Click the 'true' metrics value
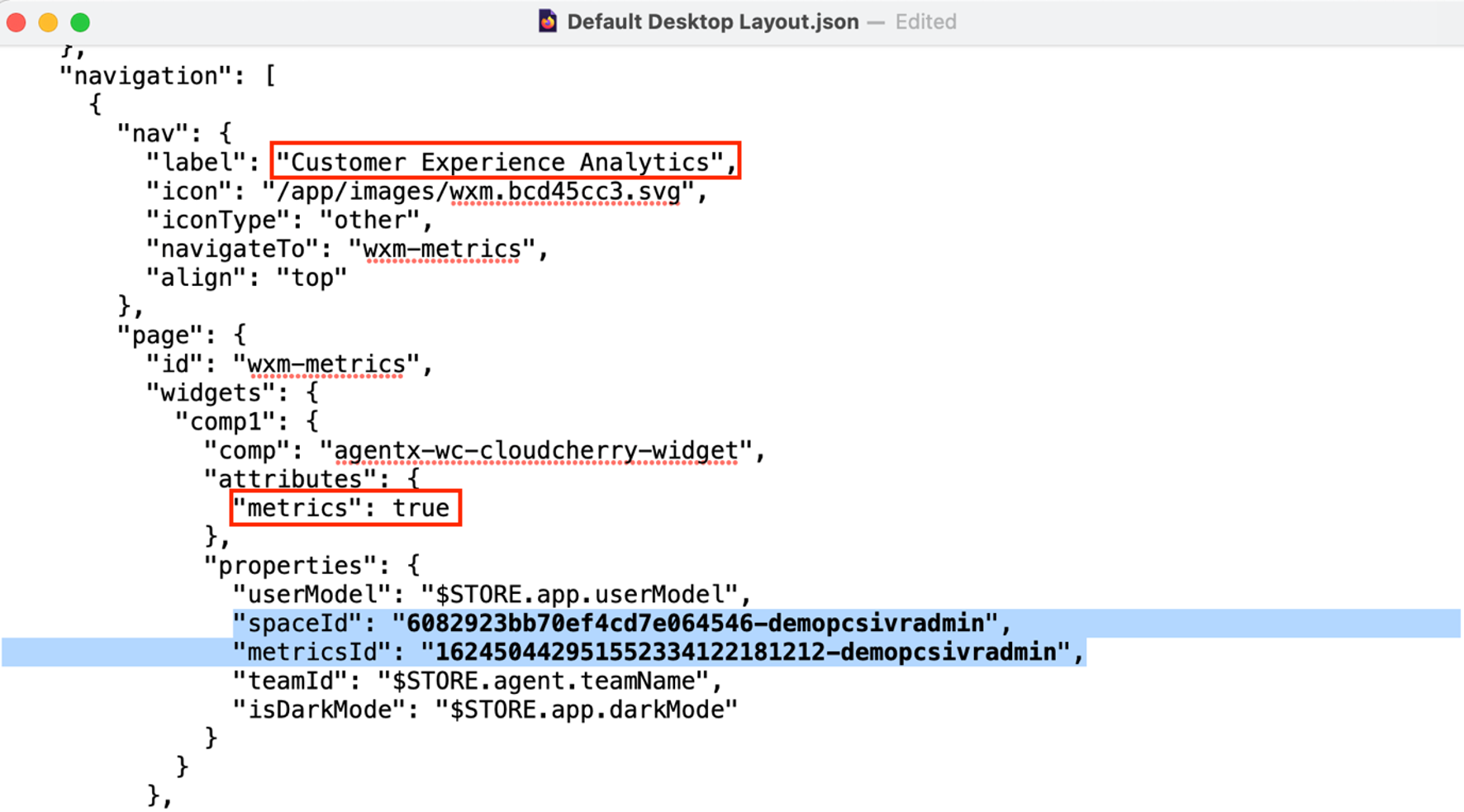Image resolution: width=1464 pixels, height=812 pixels. [x=421, y=508]
